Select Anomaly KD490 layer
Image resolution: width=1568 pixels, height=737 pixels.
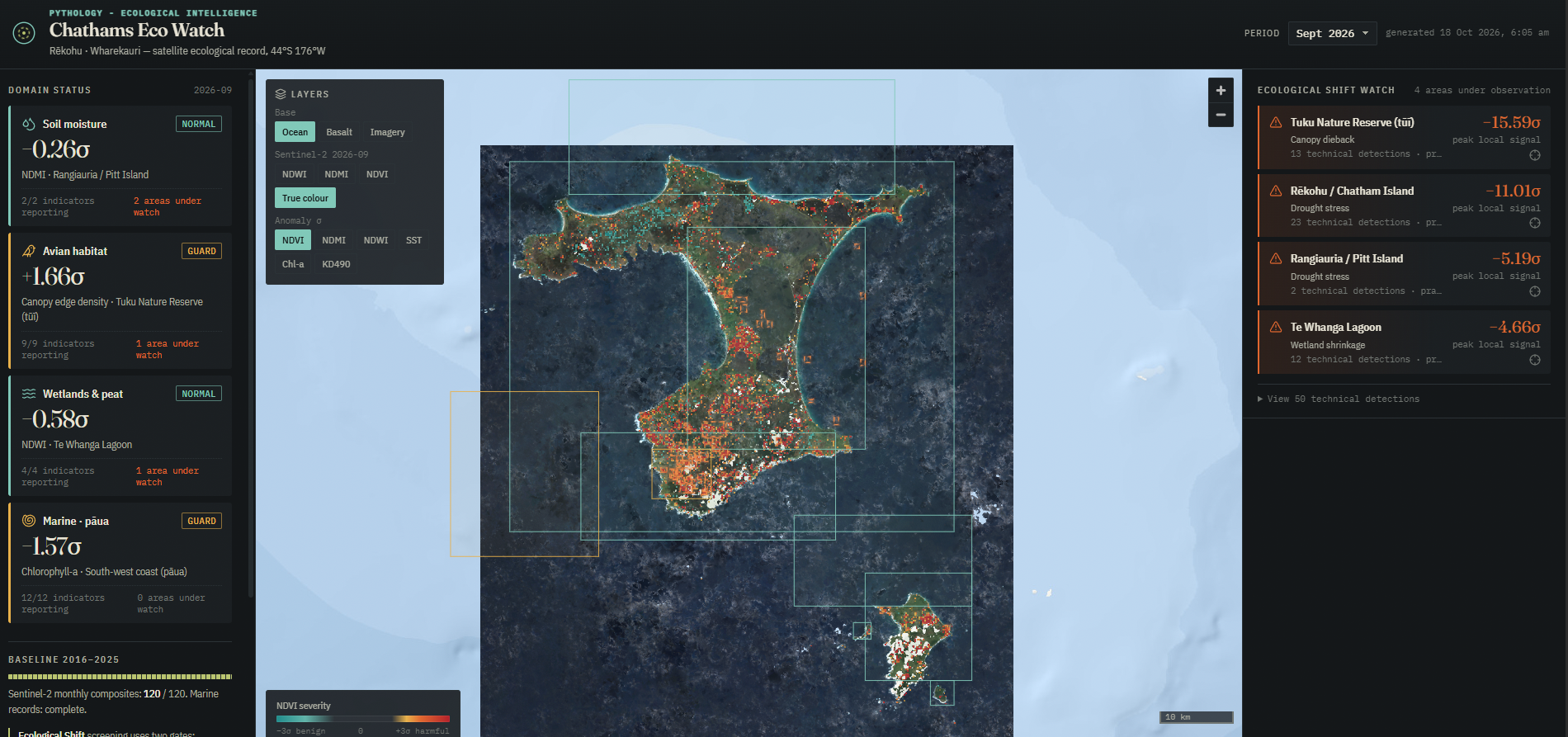click(336, 264)
